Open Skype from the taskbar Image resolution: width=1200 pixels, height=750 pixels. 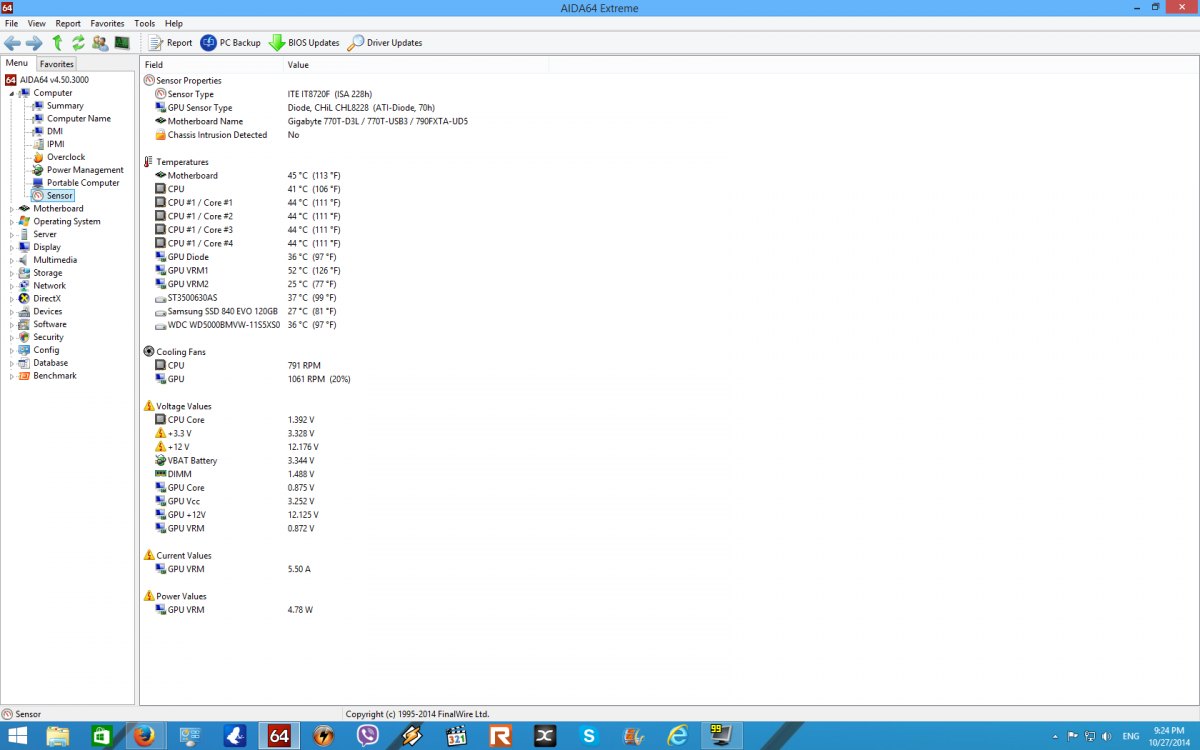[x=589, y=736]
